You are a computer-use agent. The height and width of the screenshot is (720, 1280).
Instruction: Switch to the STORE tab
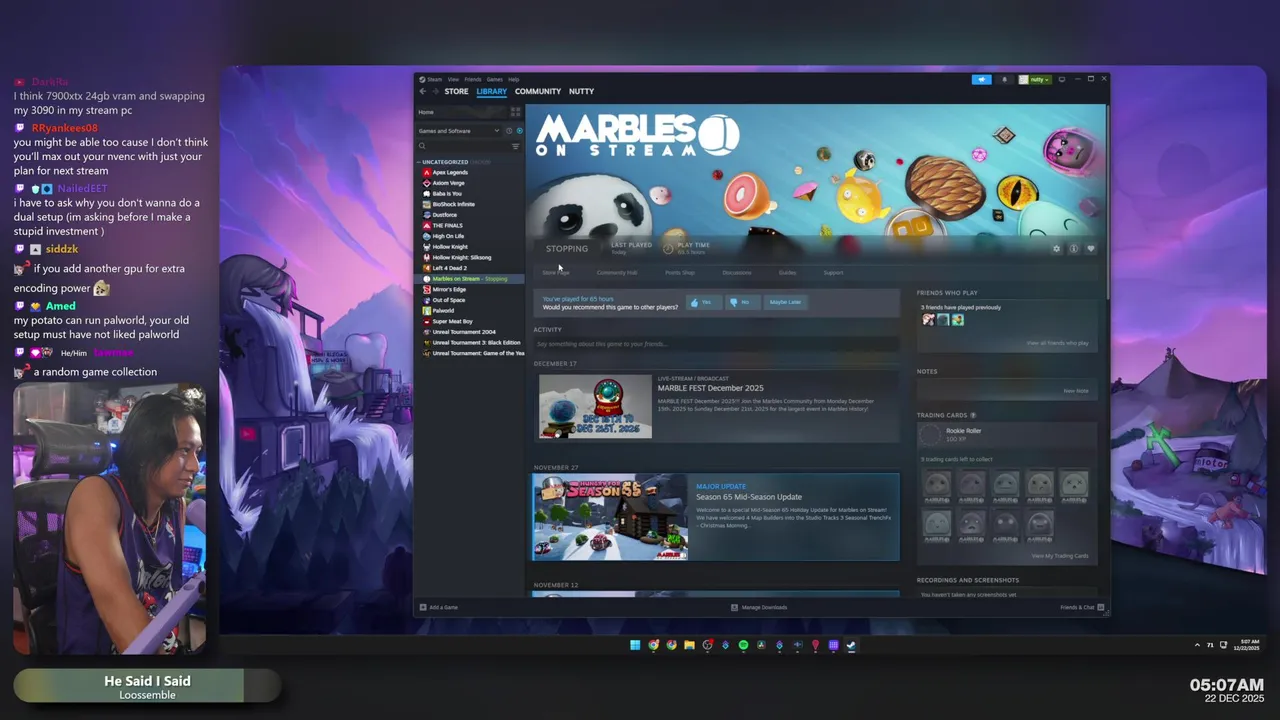coord(456,91)
